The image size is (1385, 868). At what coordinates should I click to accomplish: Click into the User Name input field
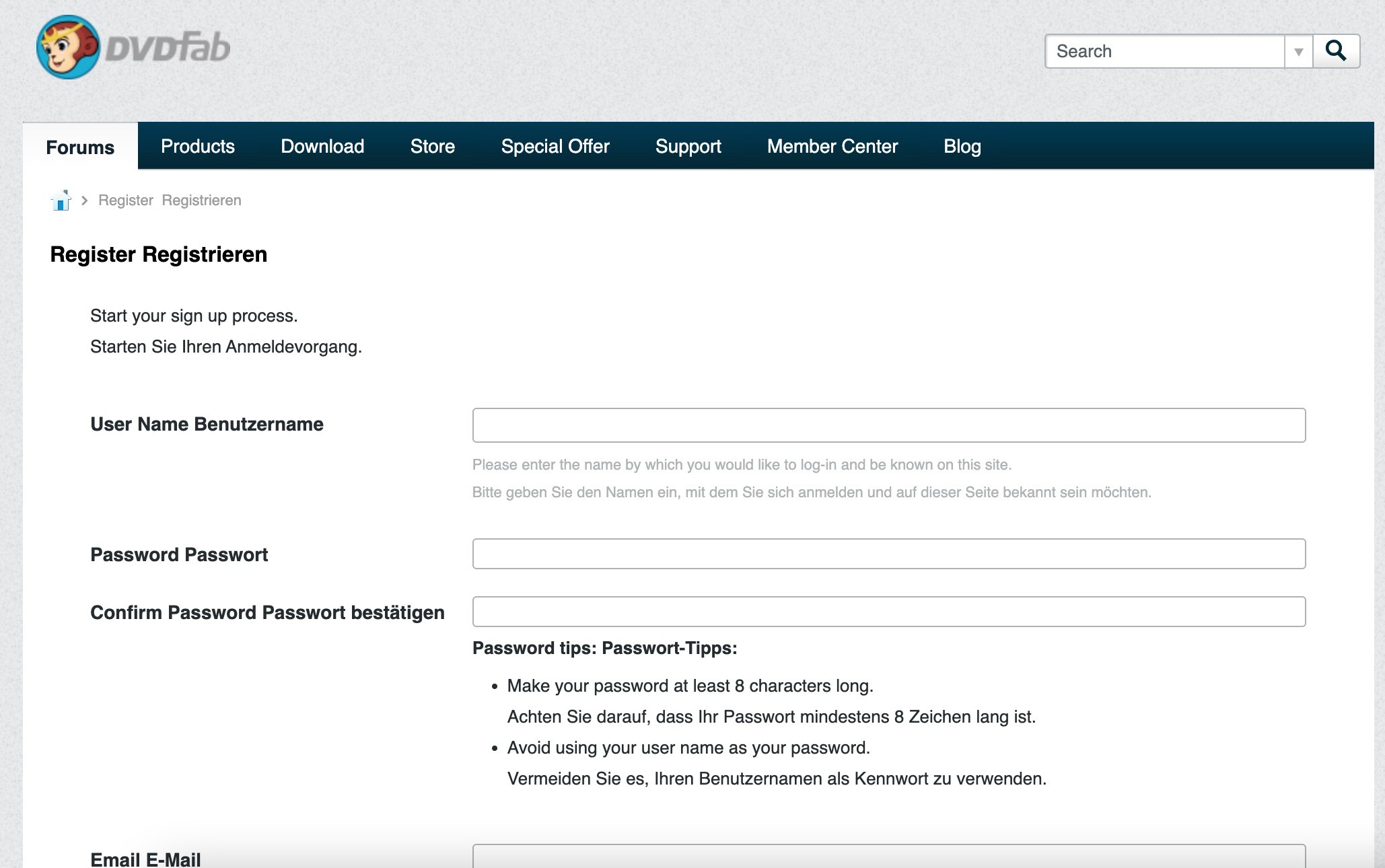point(889,425)
